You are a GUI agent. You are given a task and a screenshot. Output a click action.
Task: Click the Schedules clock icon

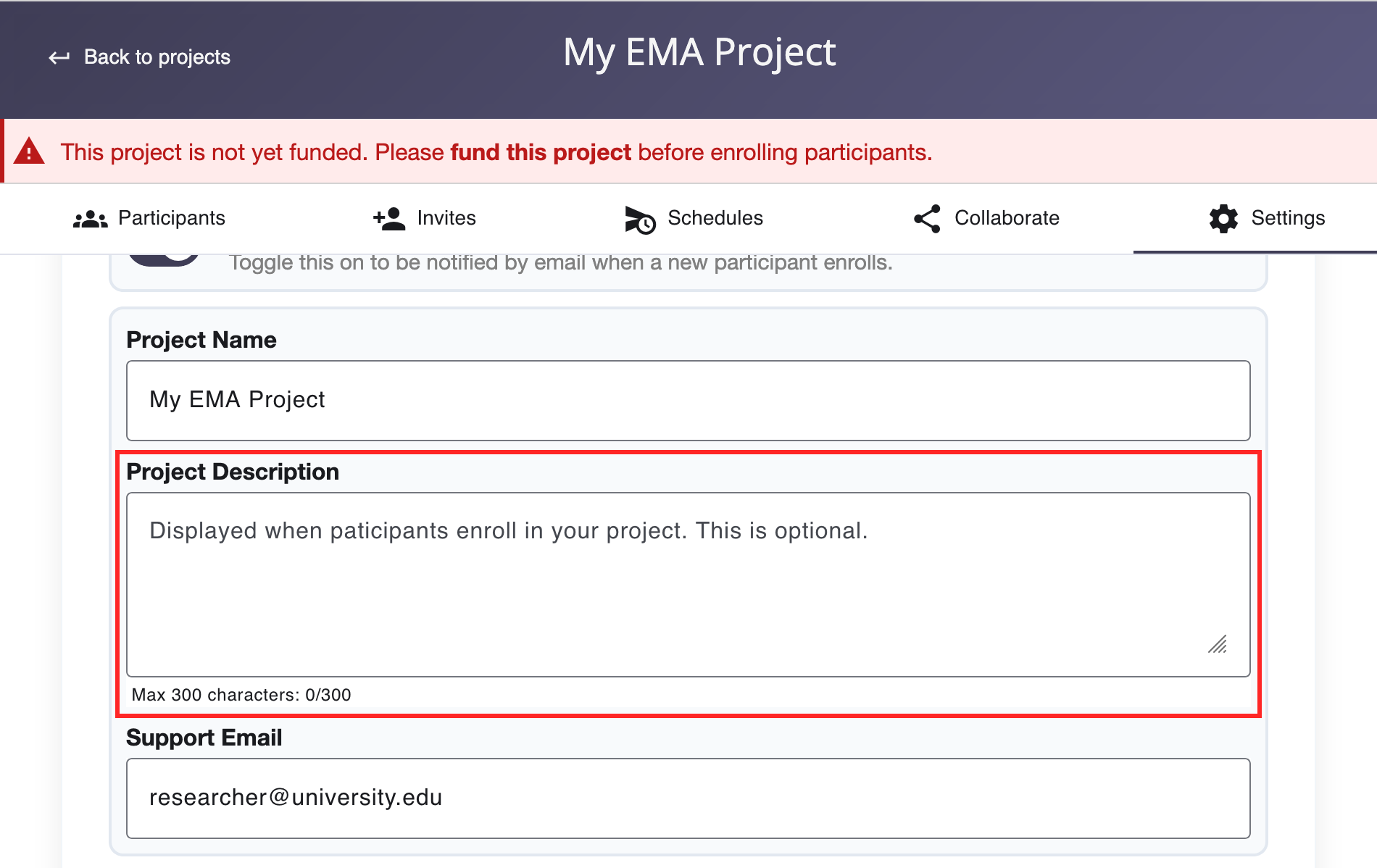[x=638, y=218]
